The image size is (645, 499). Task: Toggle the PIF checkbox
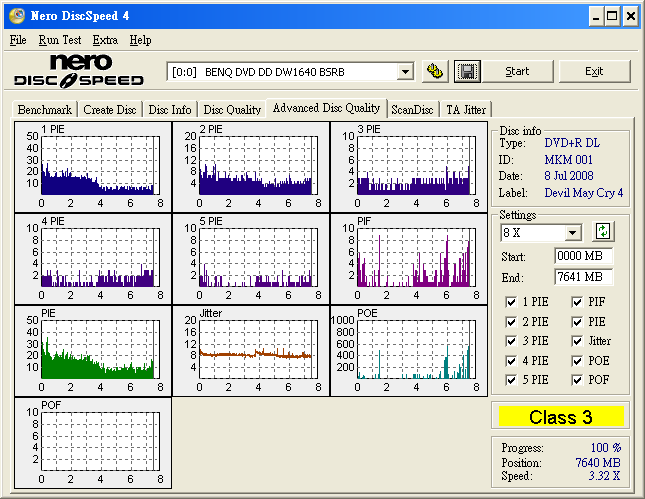coord(578,302)
